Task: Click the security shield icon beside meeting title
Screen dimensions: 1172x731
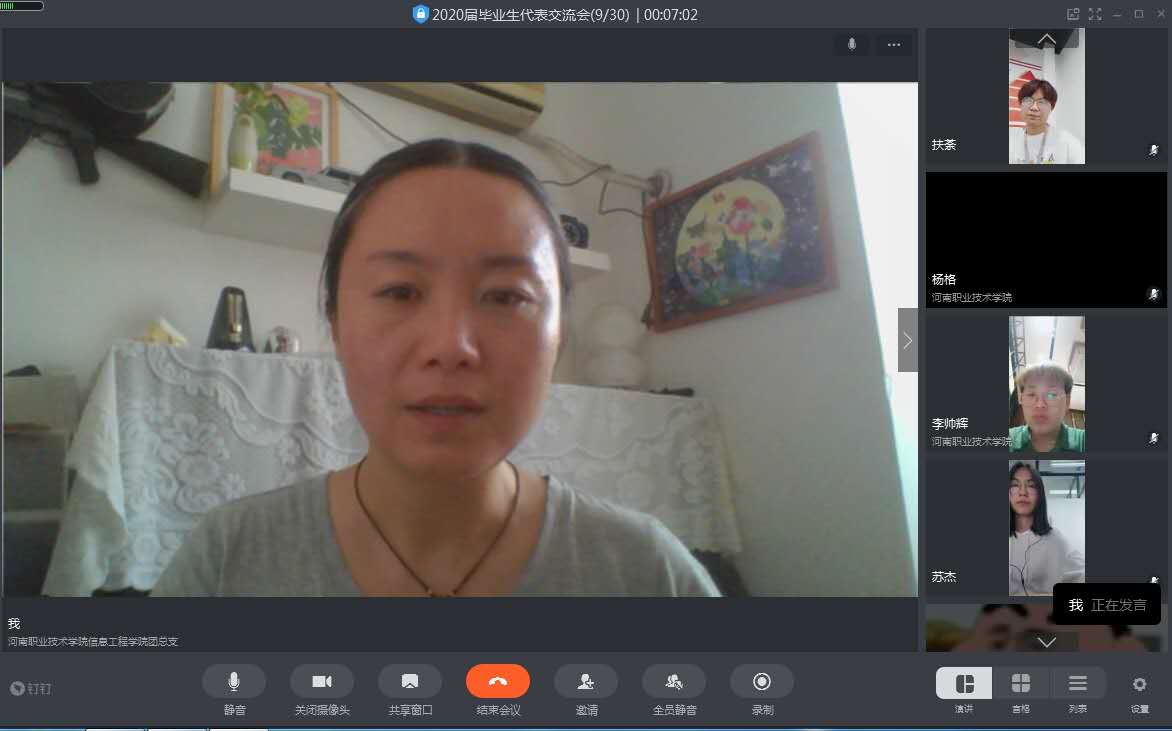Action: (420, 14)
